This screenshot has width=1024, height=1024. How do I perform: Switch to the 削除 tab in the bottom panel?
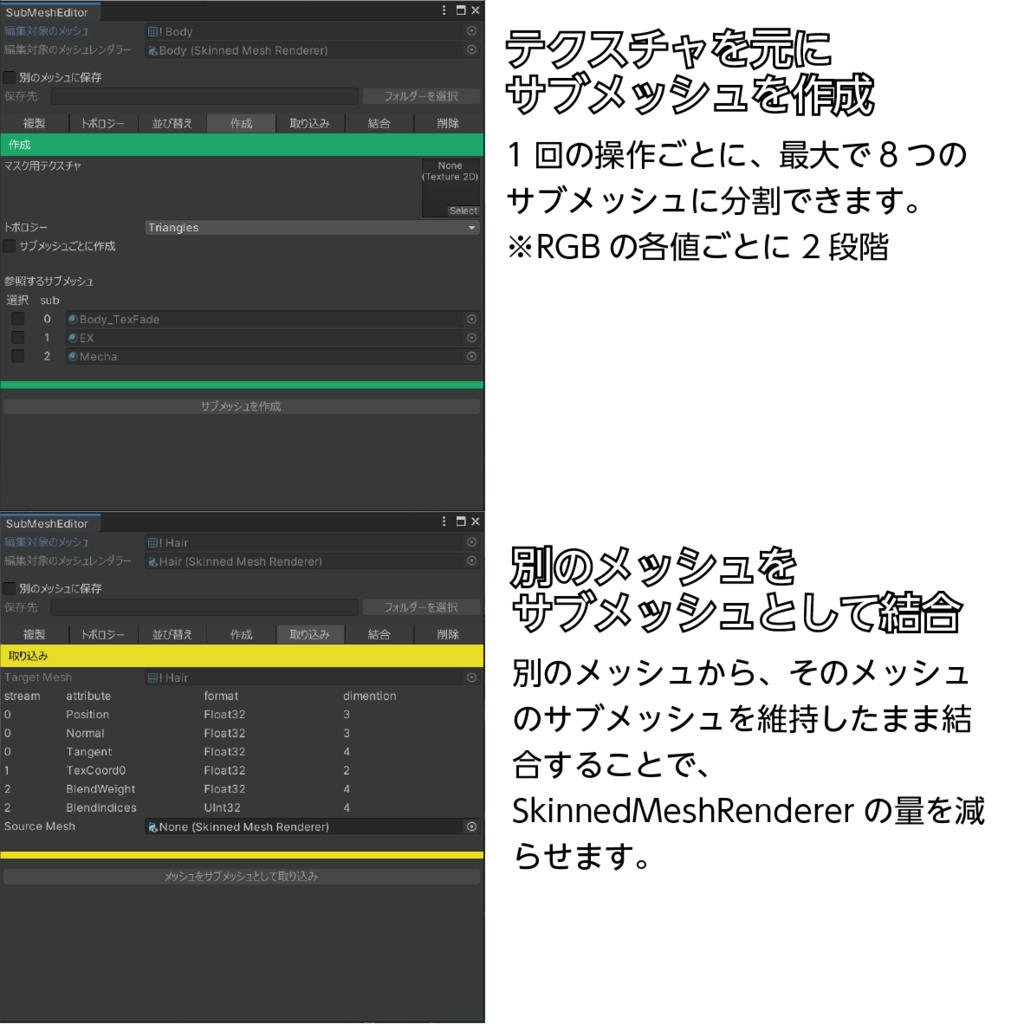[x=448, y=633]
